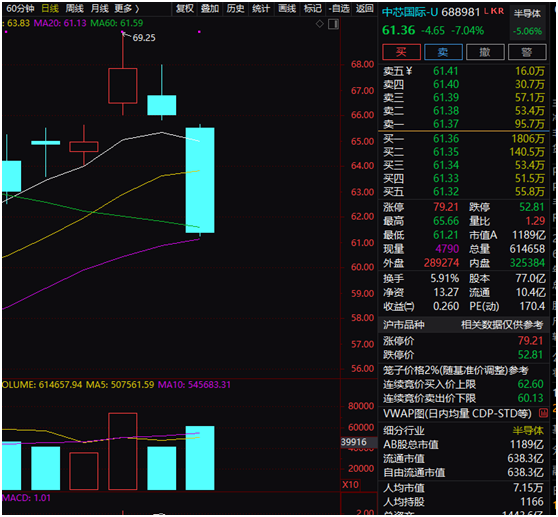The height and width of the screenshot is (517, 558).
Task: Click the 半导体 sector link
Action: click(x=527, y=14)
